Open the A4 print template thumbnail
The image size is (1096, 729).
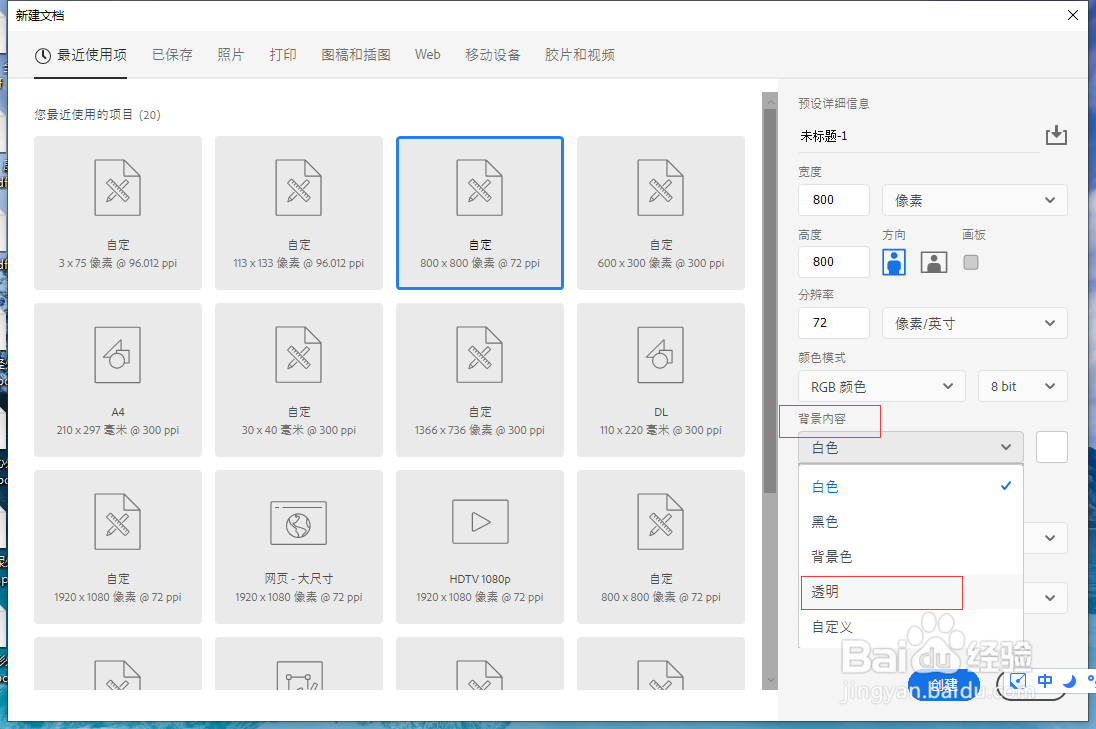point(118,379)
